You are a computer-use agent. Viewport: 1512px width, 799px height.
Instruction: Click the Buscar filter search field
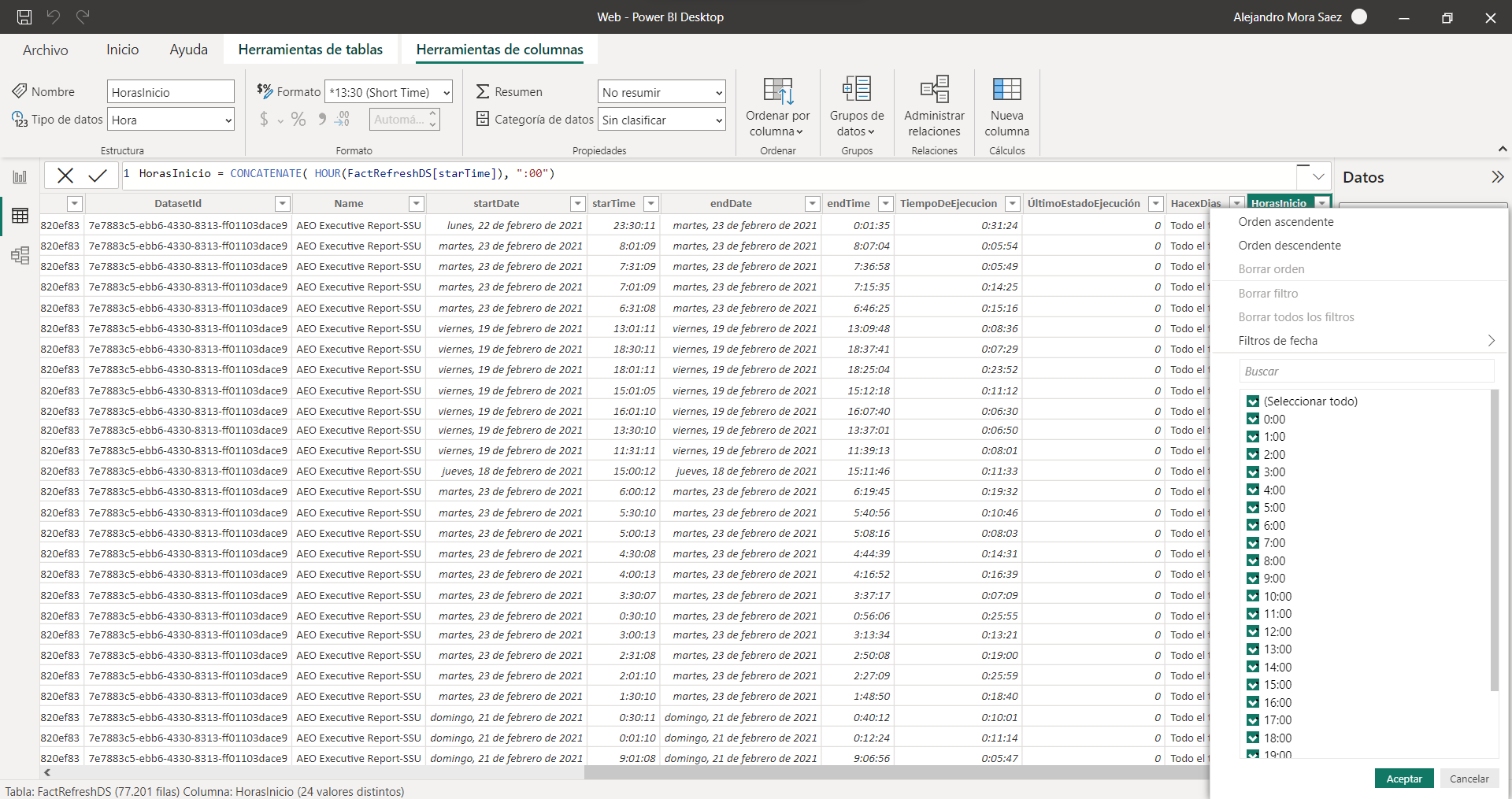click(x=1366, y=372)
